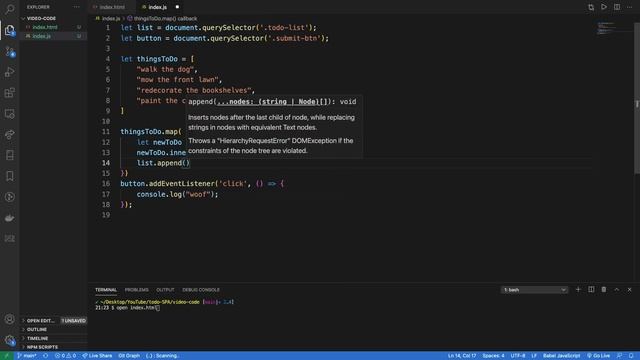Viewport: 640px width, 360px height.
Task: Maximize the panel with up chevron
Action: 617,289
